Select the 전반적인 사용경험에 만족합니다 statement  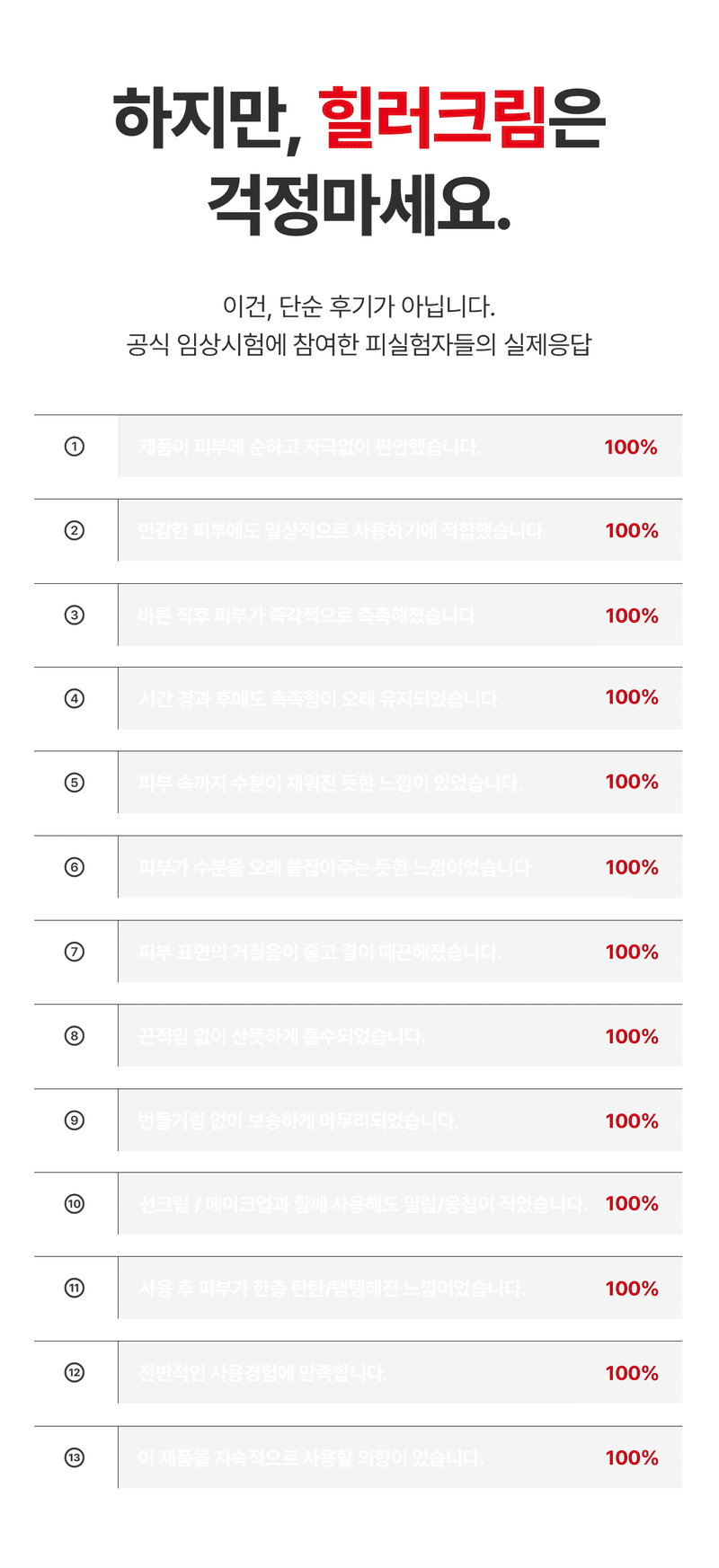(x=262, y=1374)
